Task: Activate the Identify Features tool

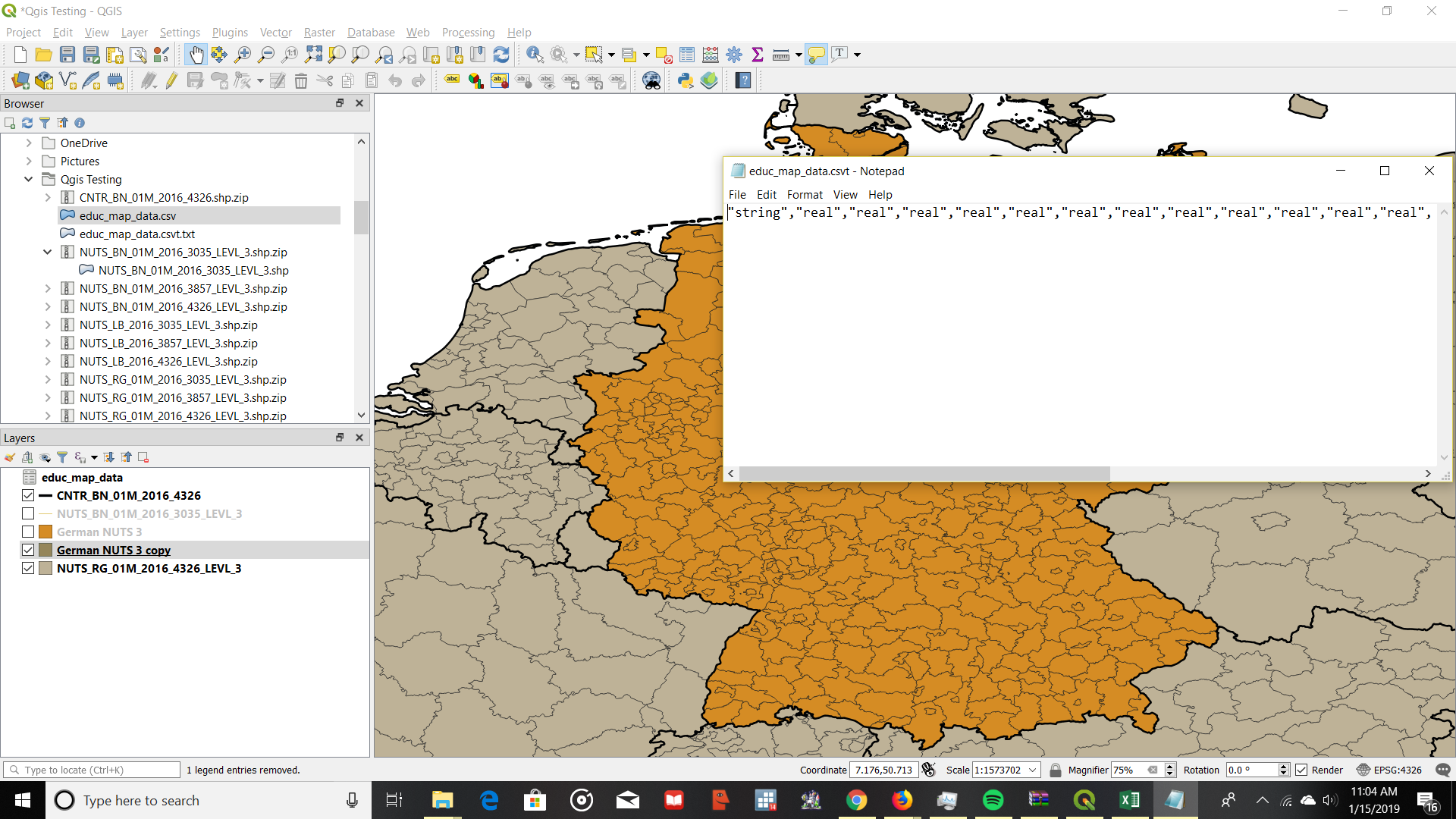Action: (535, 55)
